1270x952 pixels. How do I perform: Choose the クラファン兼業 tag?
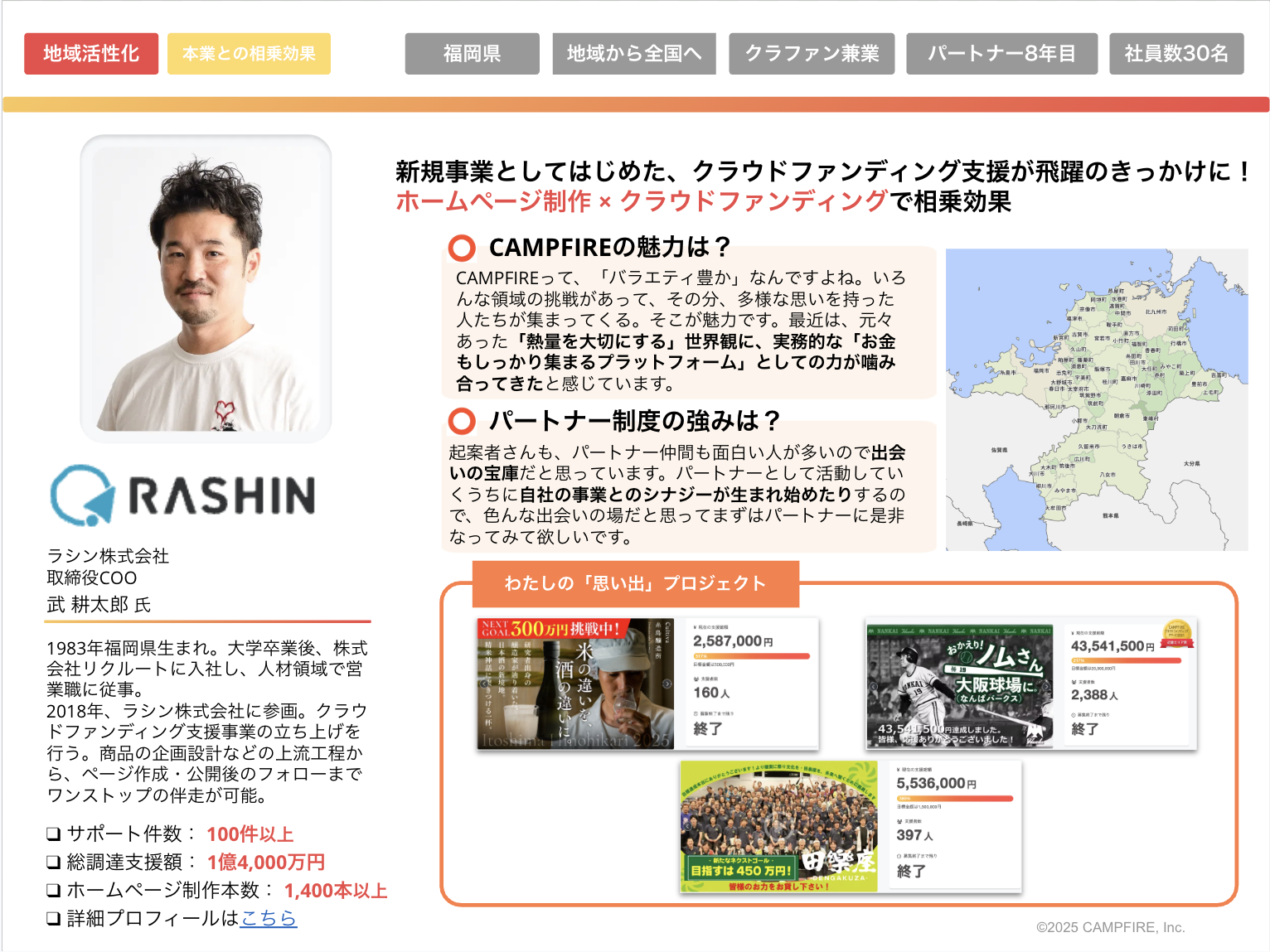coord(812,54)
